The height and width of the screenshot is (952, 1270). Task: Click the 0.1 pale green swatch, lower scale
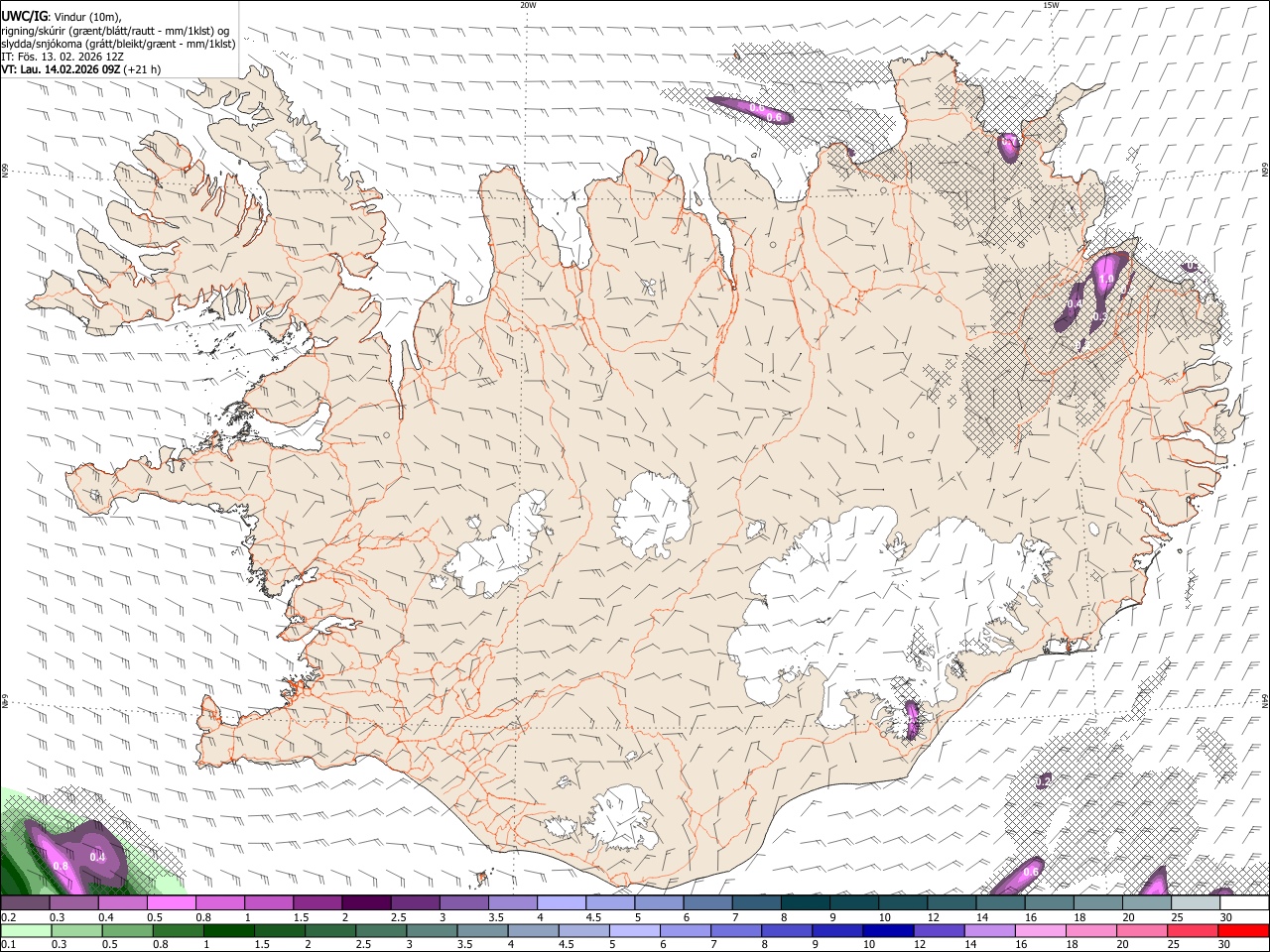(25, 931)
